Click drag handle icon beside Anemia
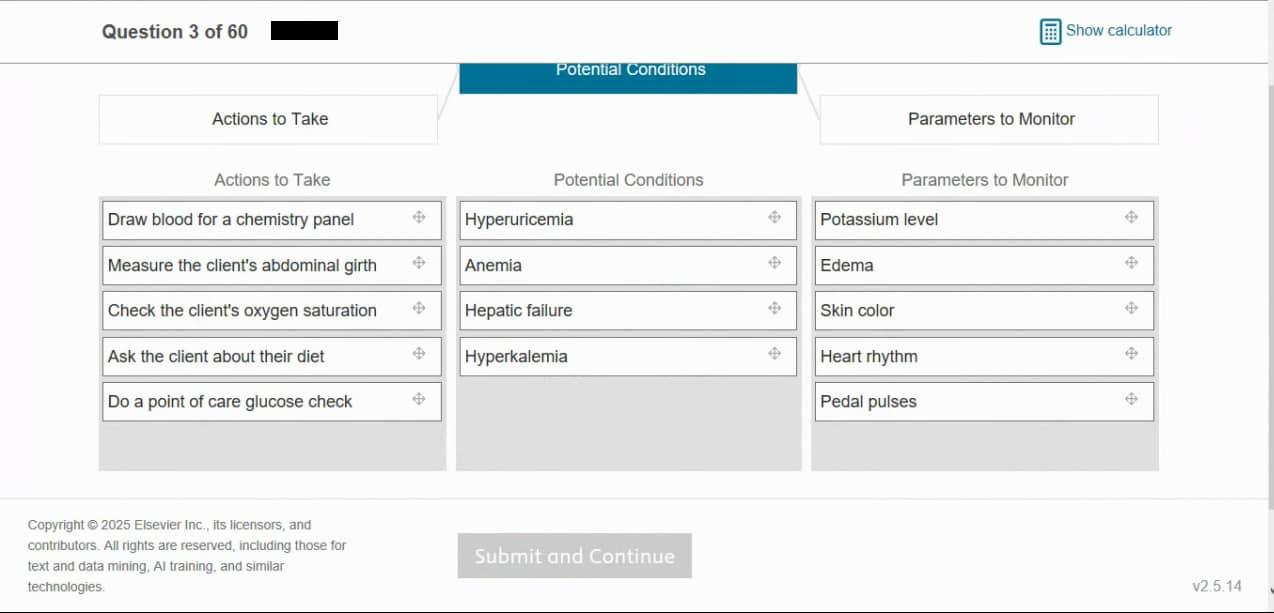Image resolution: width=1274 pixels, height=613 pixels. click(x=774, y=263)
